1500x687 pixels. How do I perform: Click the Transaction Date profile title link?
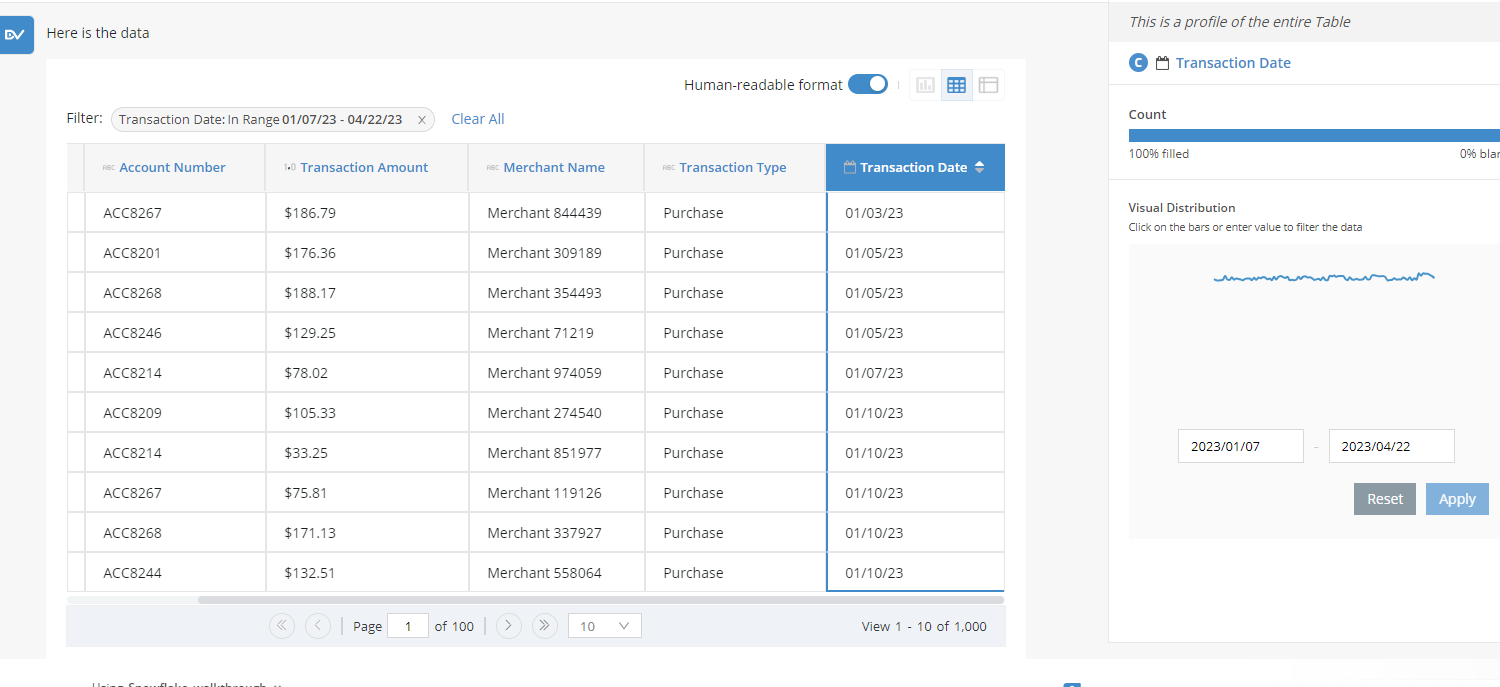click(1233, 63)
